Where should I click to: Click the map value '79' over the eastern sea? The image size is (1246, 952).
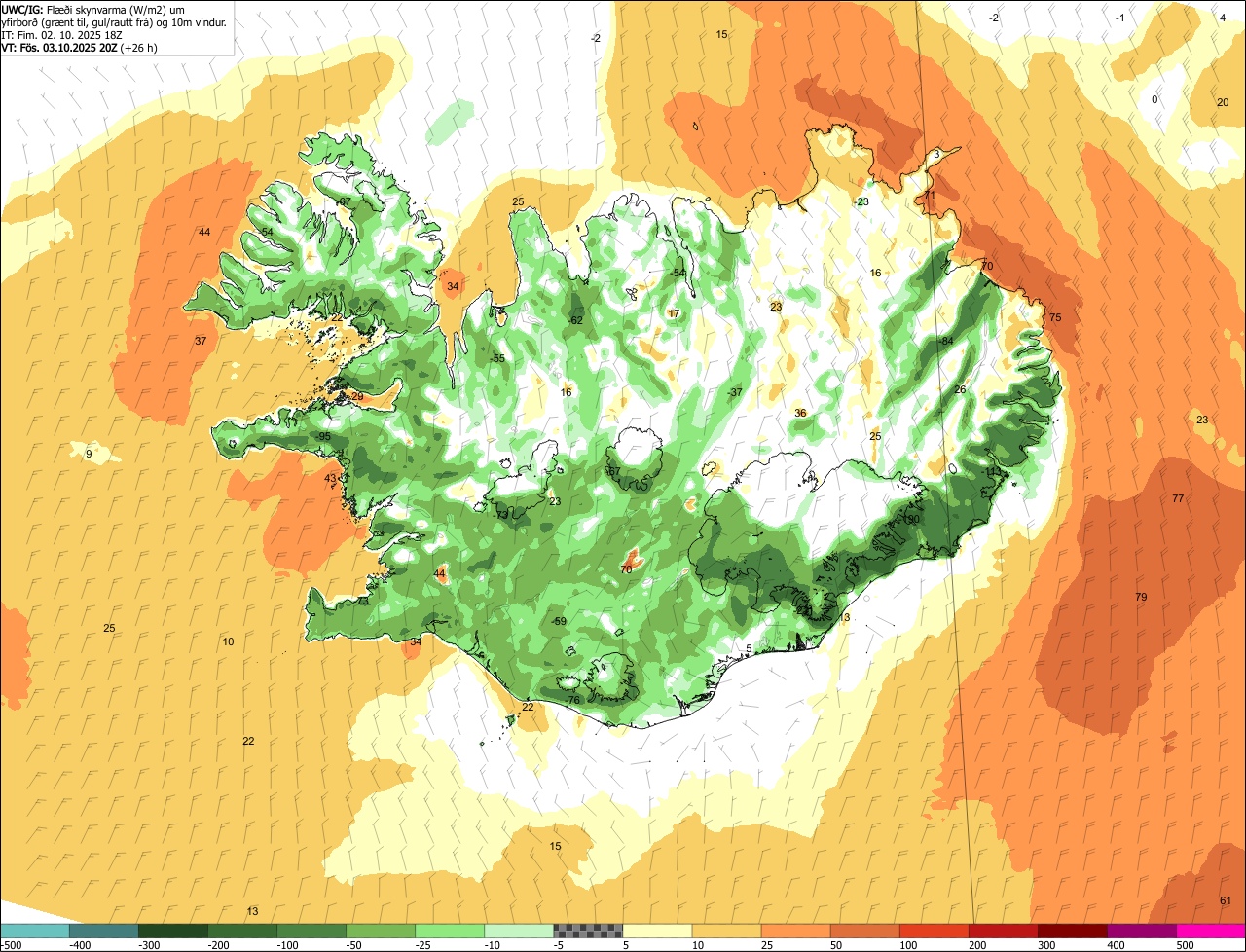tap(1141, 597)
